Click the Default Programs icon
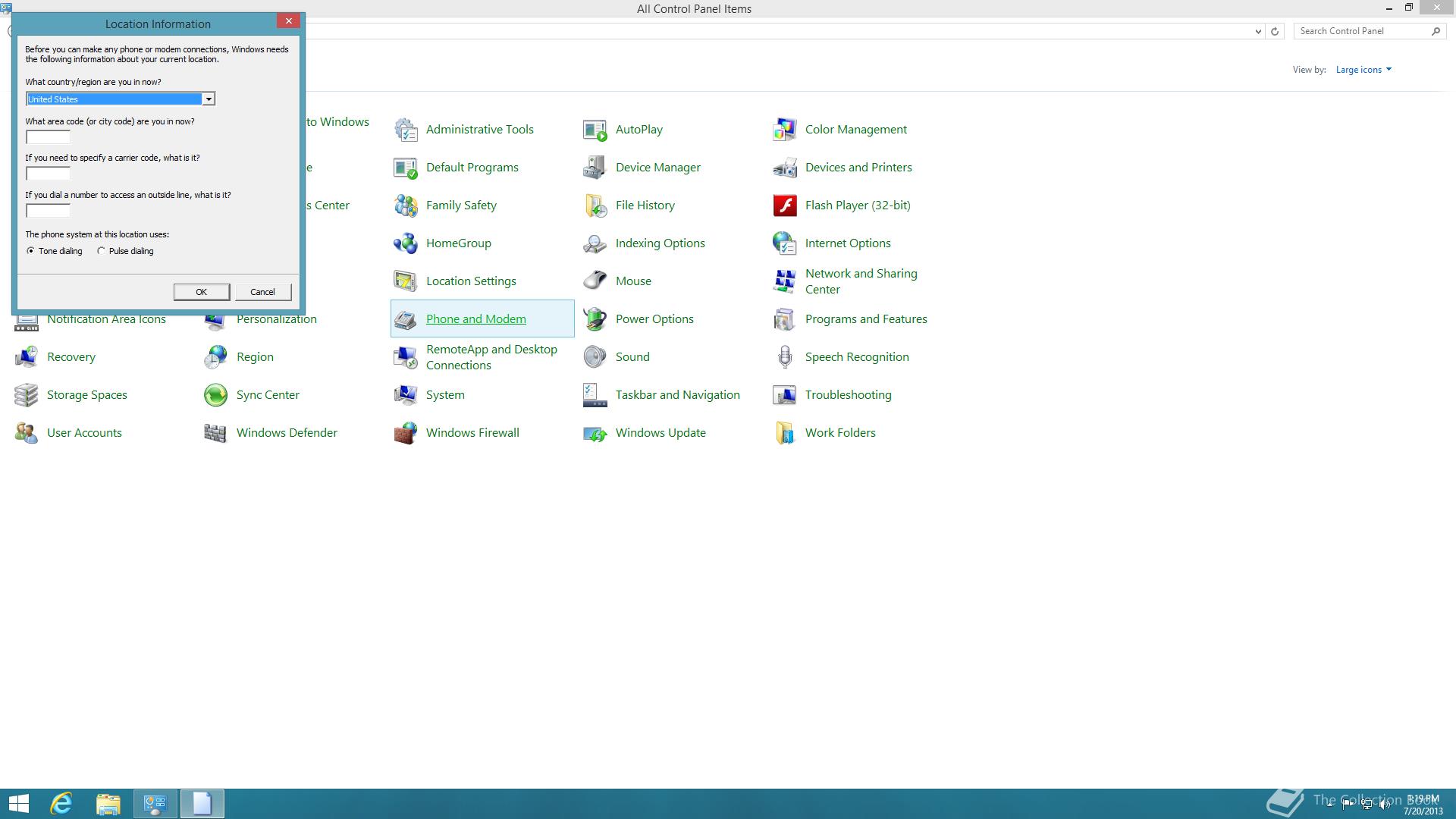The image size is (1456, 819). pyautogui.click(x=406, y=168)
